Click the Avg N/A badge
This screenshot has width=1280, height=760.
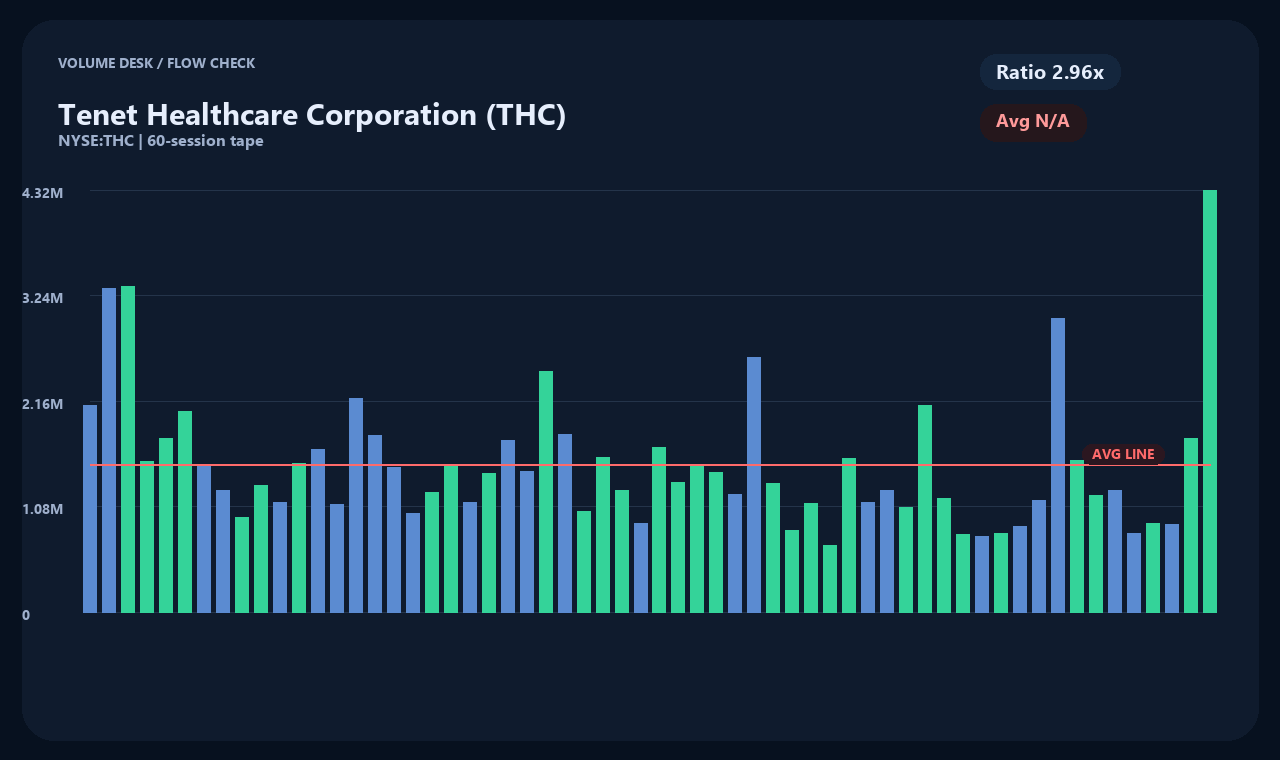pos(1033,122)
